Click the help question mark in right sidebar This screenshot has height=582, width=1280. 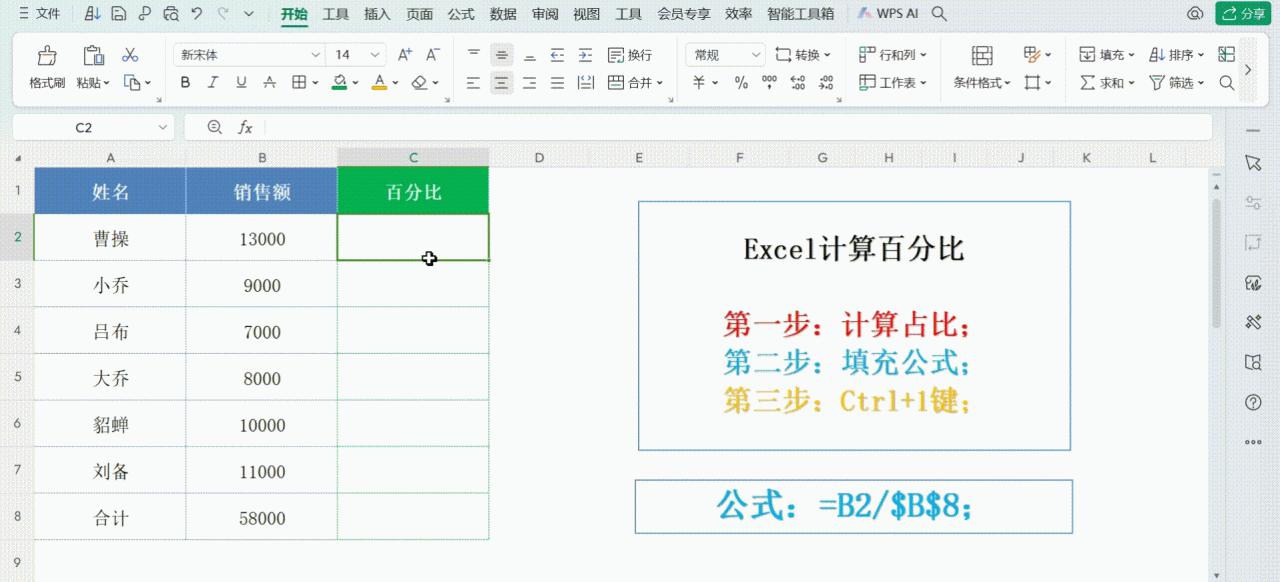pyautogui.click(x=1253, y=402)
